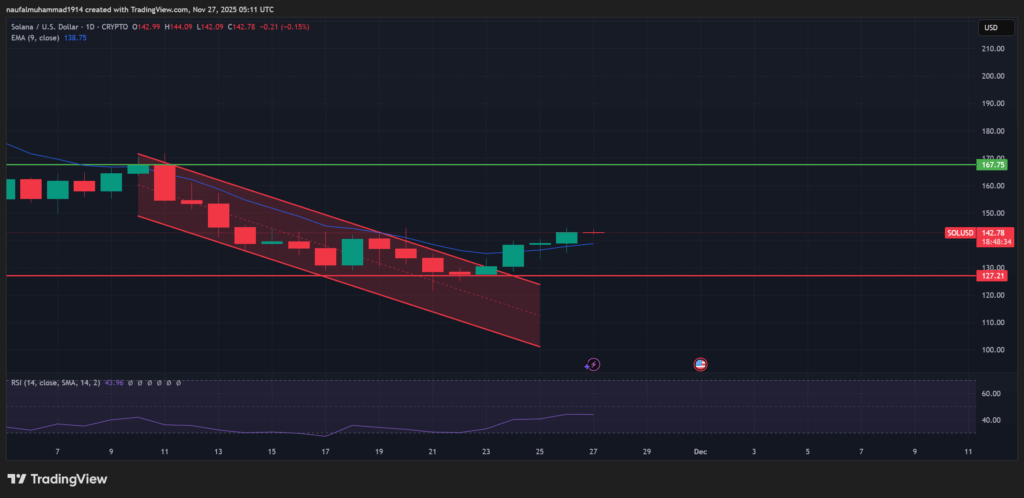Click the RSI 60.00 scale label
The height and width of the screenshot is (498, 1024).
992,394
